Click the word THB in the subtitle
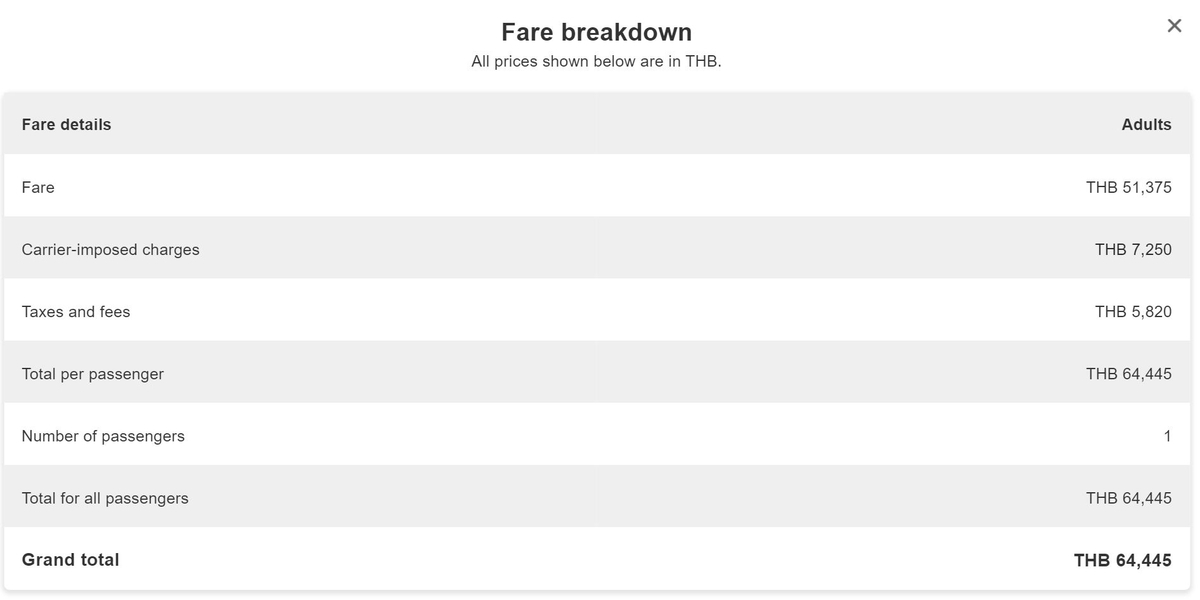This screenshot has height=600, width=1200. click(x=700, y=62)
